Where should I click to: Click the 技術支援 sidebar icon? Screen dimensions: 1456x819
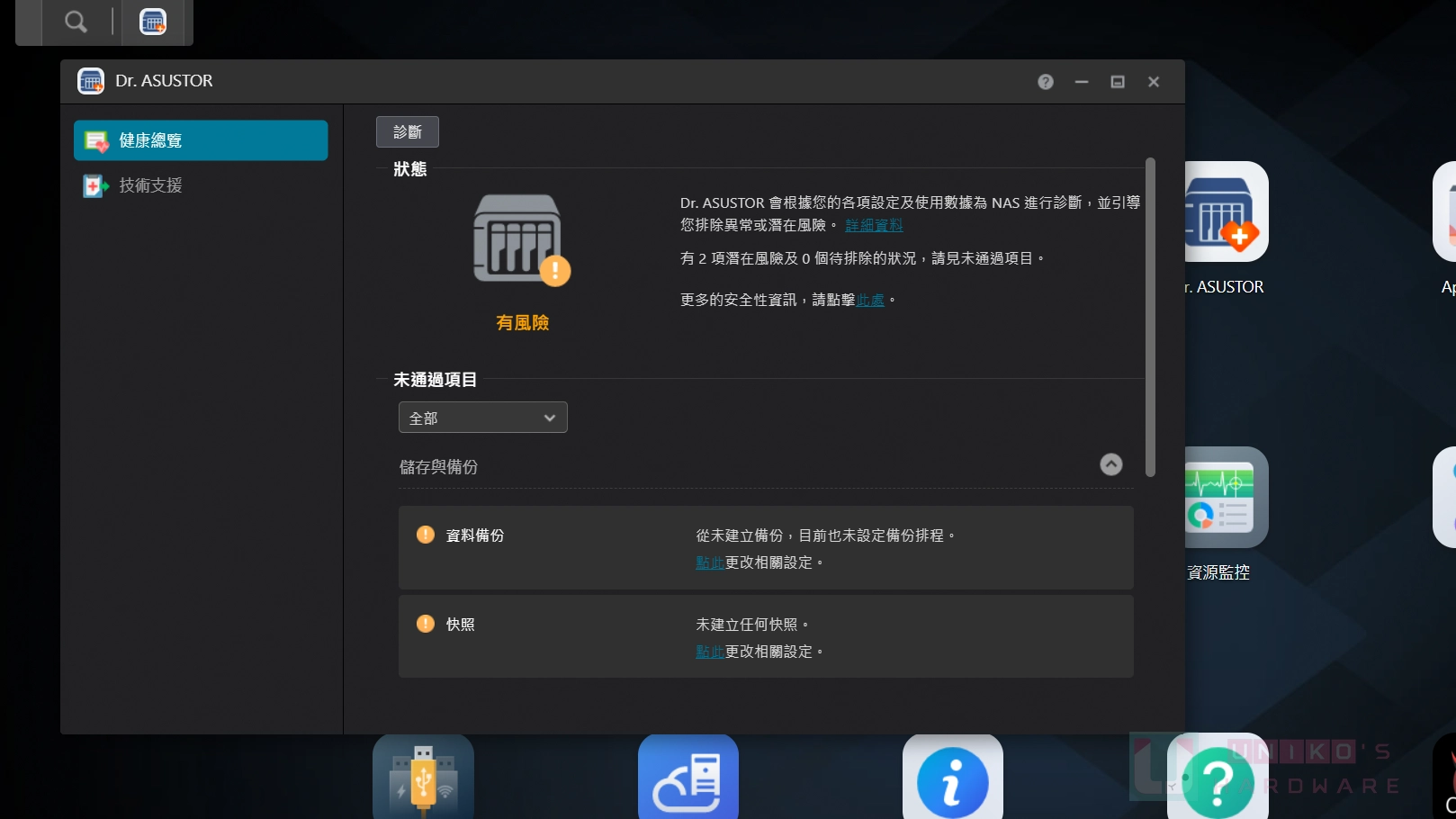tap(96, 186)
